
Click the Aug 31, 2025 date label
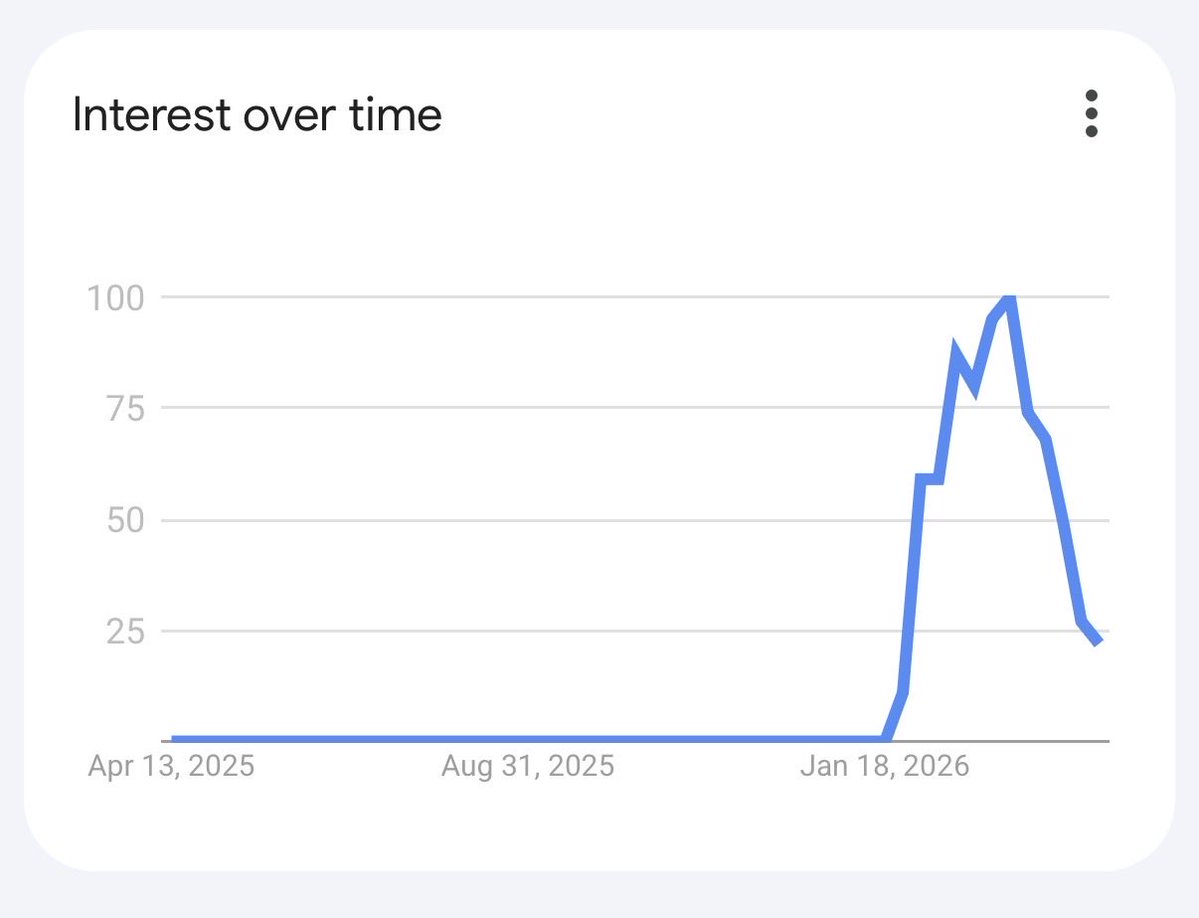pos(528,767)
